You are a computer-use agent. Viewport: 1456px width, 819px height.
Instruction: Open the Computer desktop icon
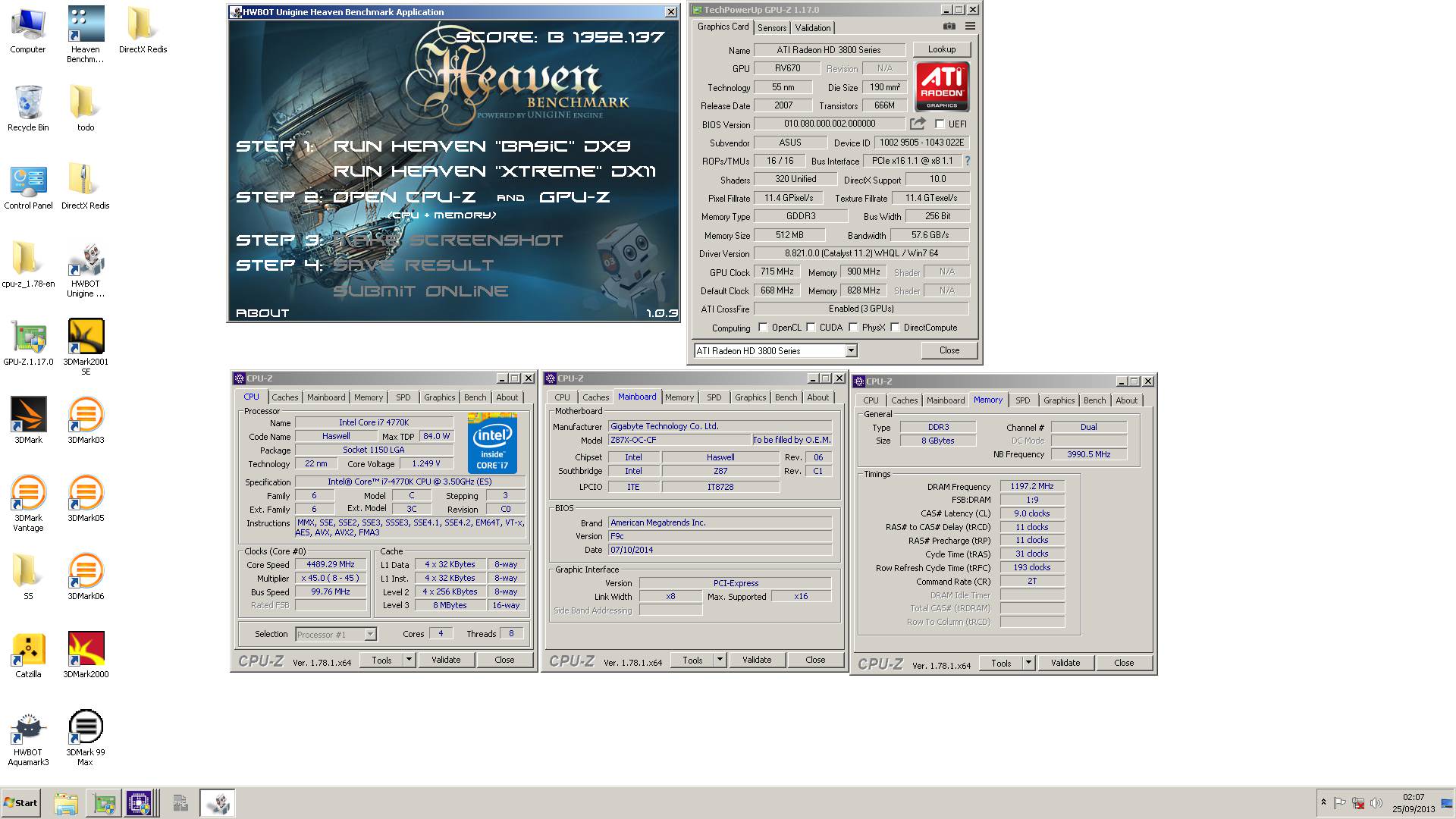[28, 30]
